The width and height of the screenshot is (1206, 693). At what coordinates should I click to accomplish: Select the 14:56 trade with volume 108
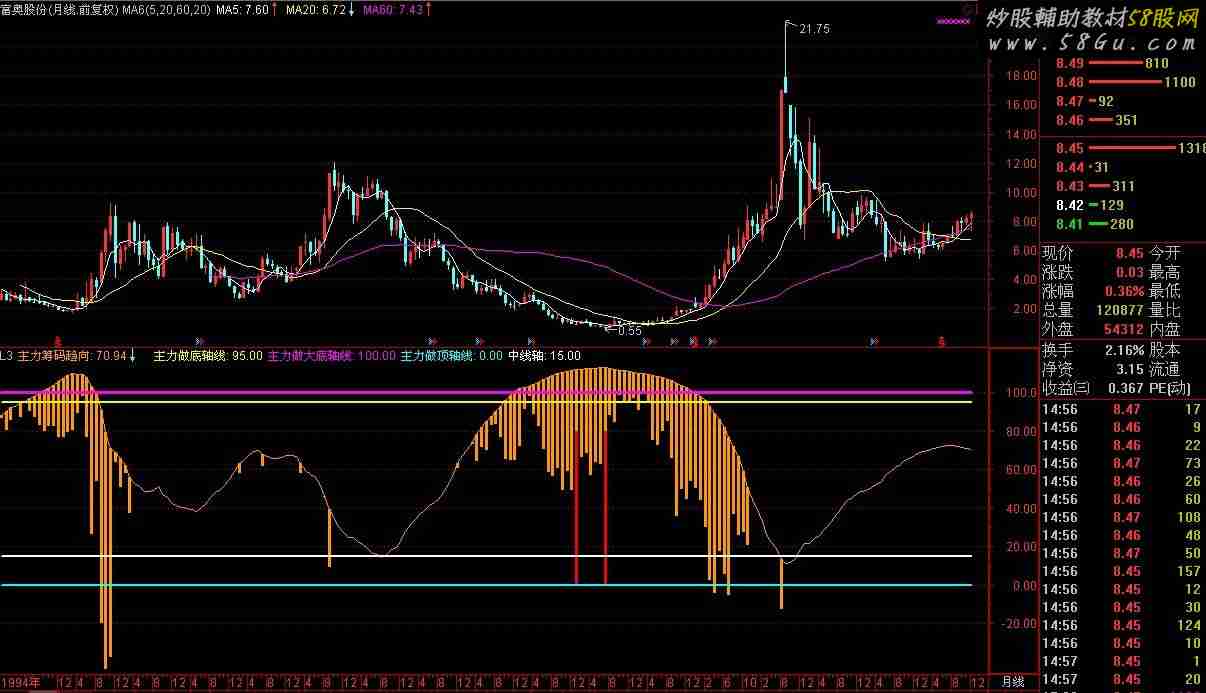[1121, 517]
